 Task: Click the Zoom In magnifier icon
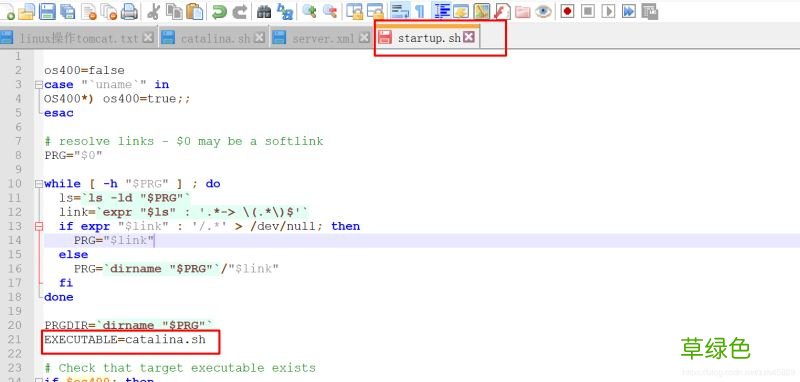pyautogui.click(x=309, y=11)
